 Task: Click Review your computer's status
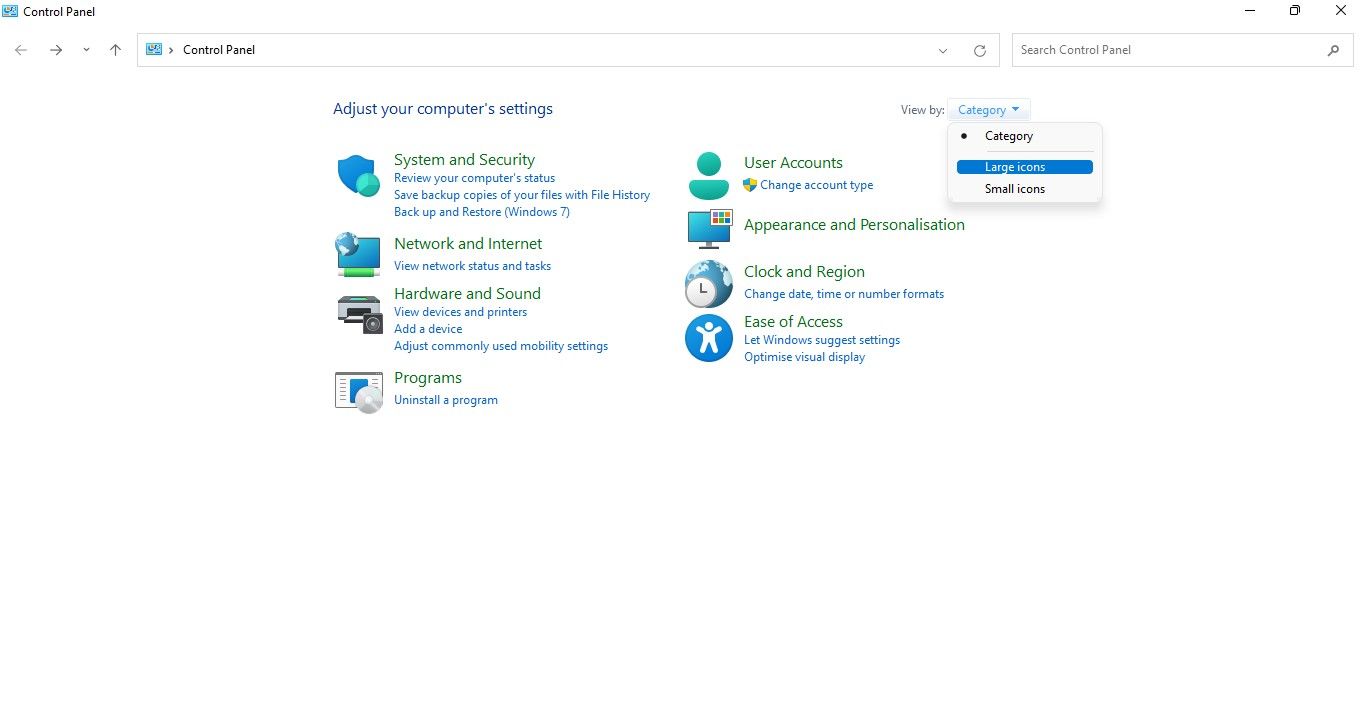[x=474, y=178]
